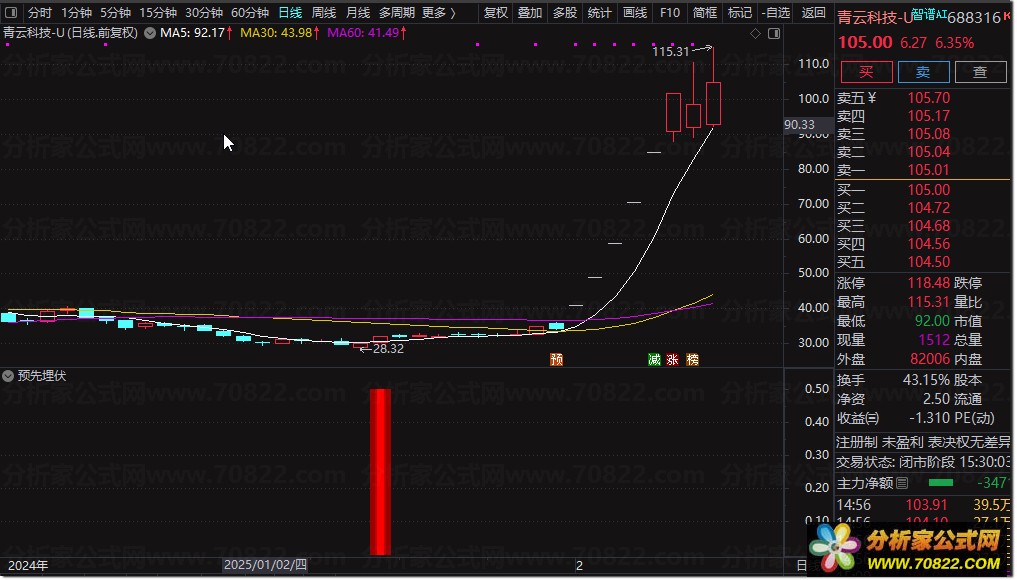This screenshot has width=1017, height=580.
Task: Click the 买 buy button
Action: tap(867, 72)
